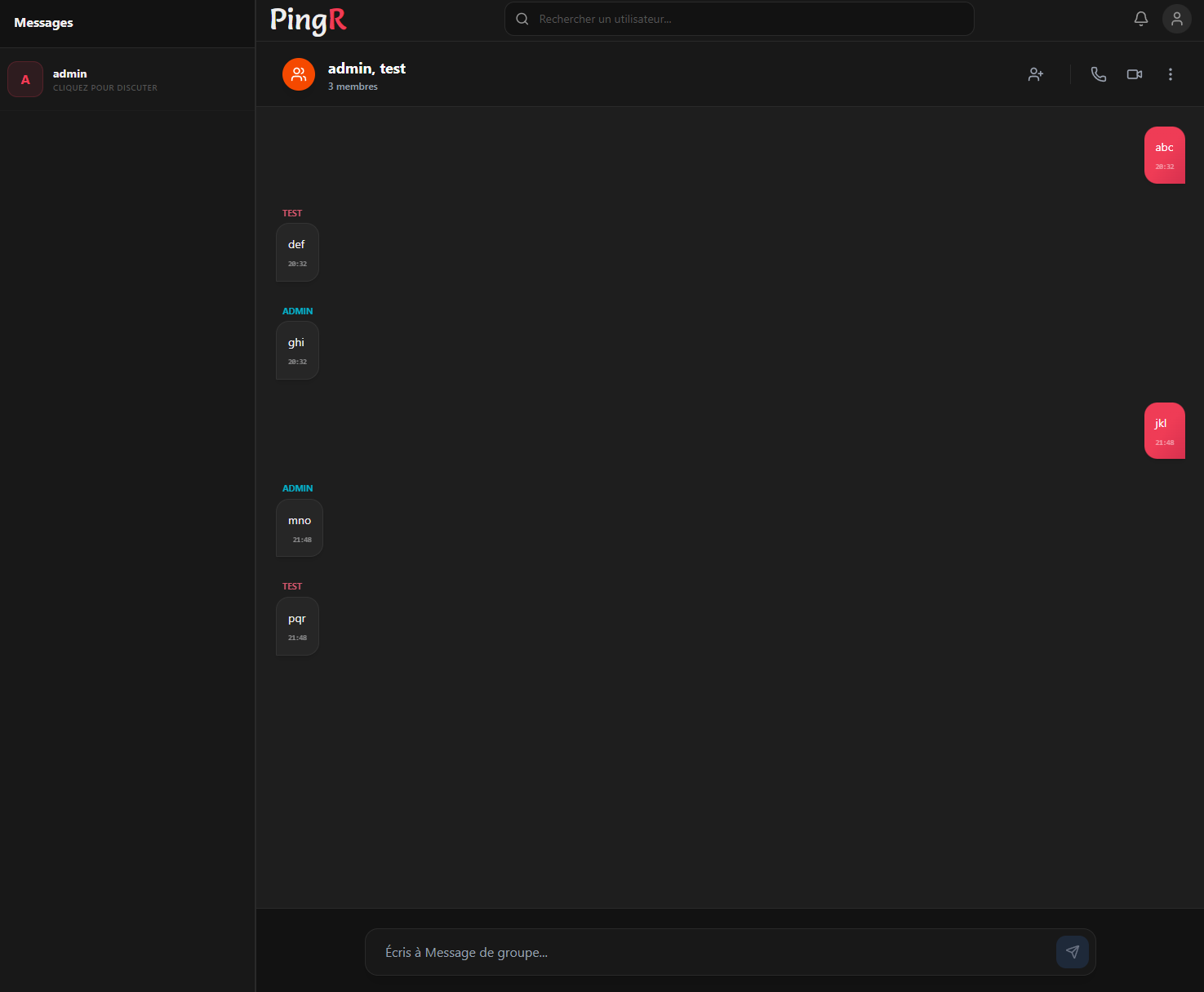This screenshot has height=992, width=1204.
Task: Send the group message
Action: [x=1072, y=952]
